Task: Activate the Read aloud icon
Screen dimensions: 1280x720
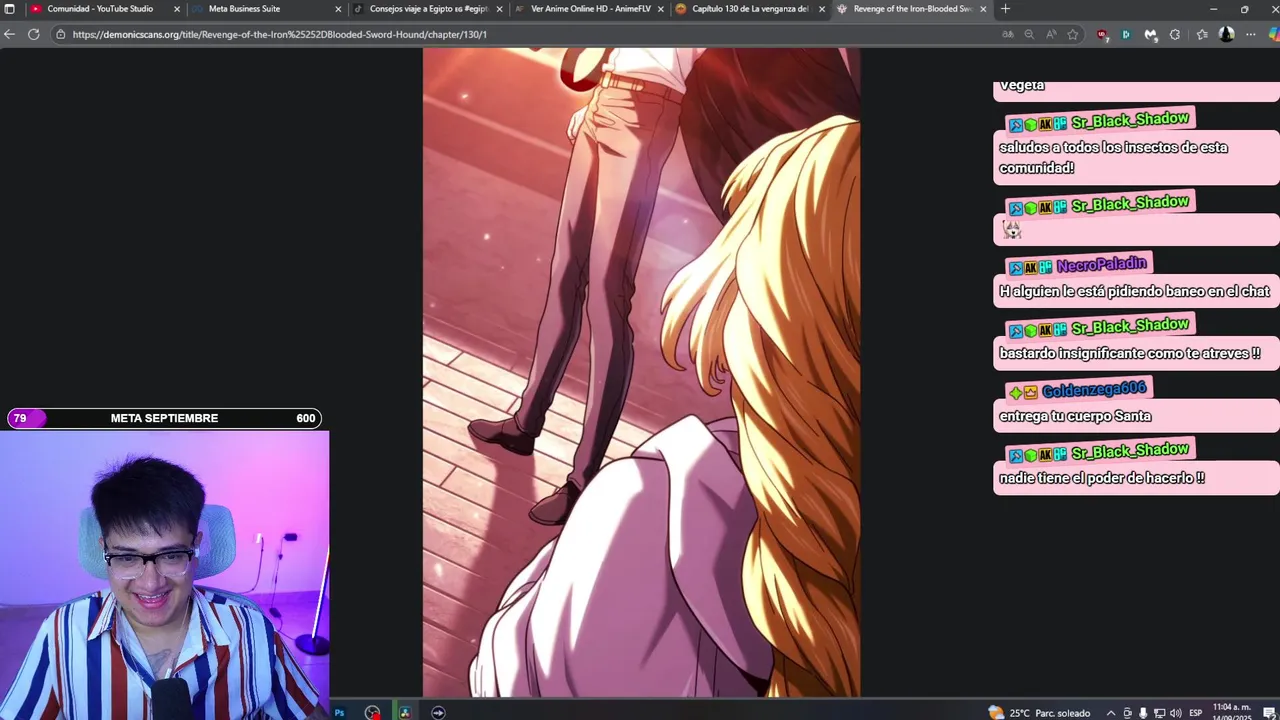Action: pos(1051,34)
